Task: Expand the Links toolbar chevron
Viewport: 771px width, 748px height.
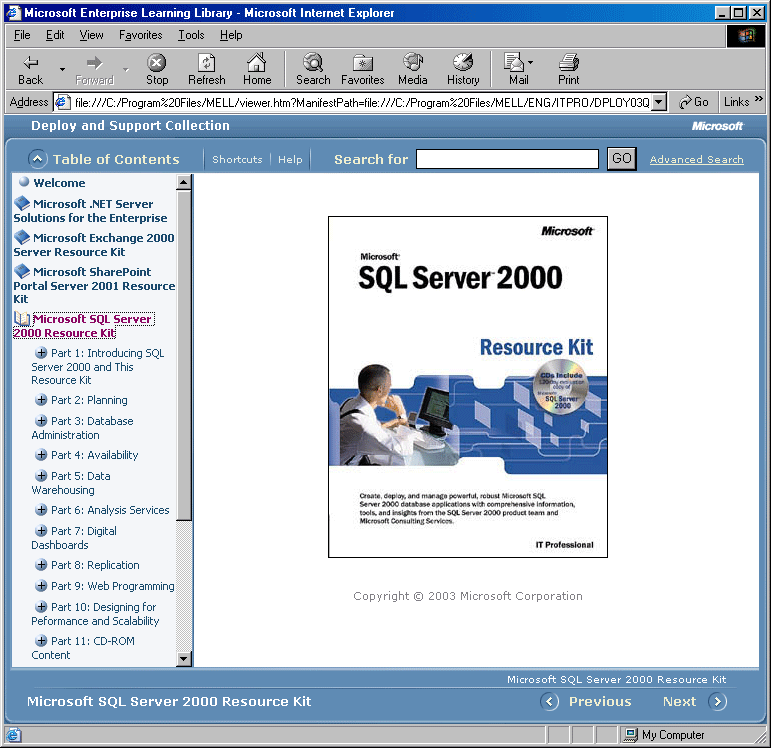Action: (x=759, y=98)
